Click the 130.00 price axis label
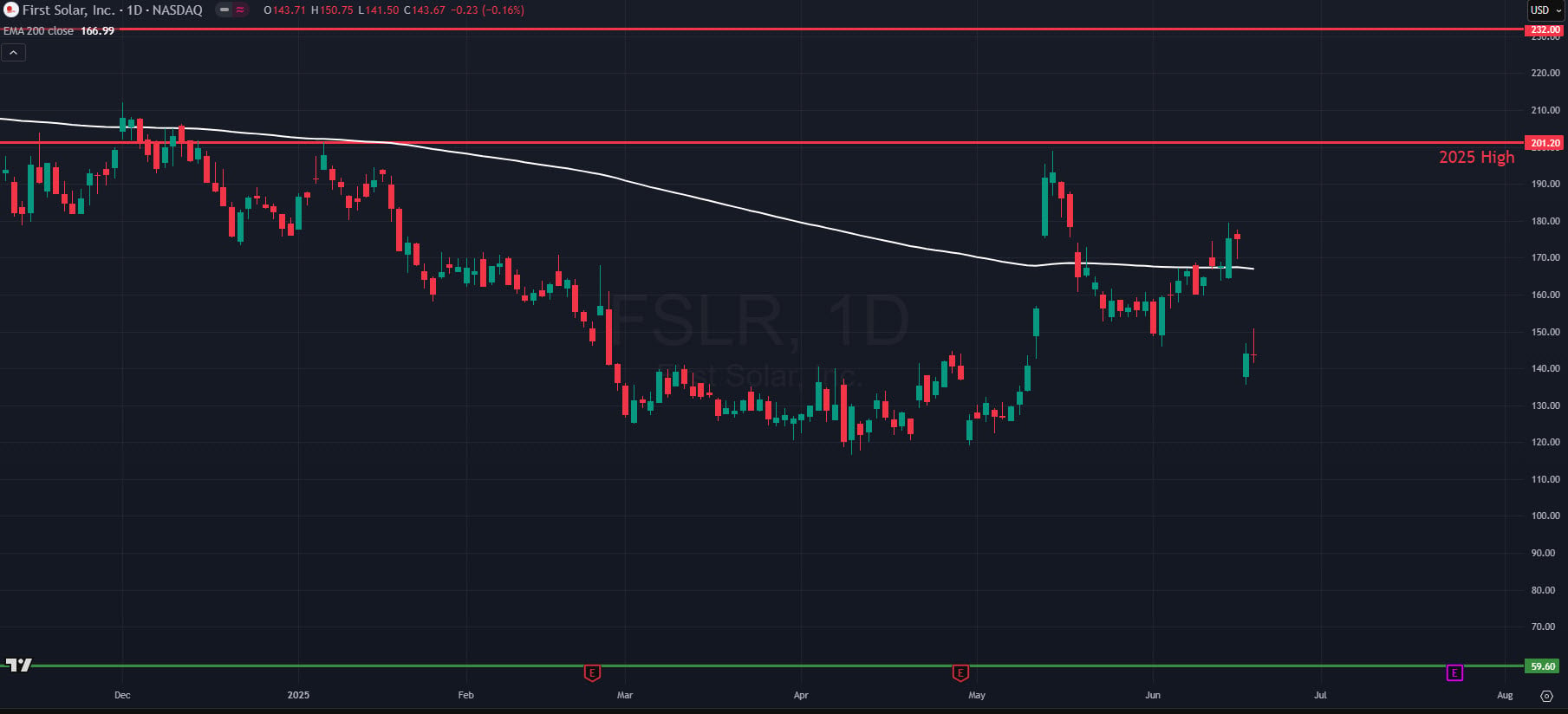 1545,406
